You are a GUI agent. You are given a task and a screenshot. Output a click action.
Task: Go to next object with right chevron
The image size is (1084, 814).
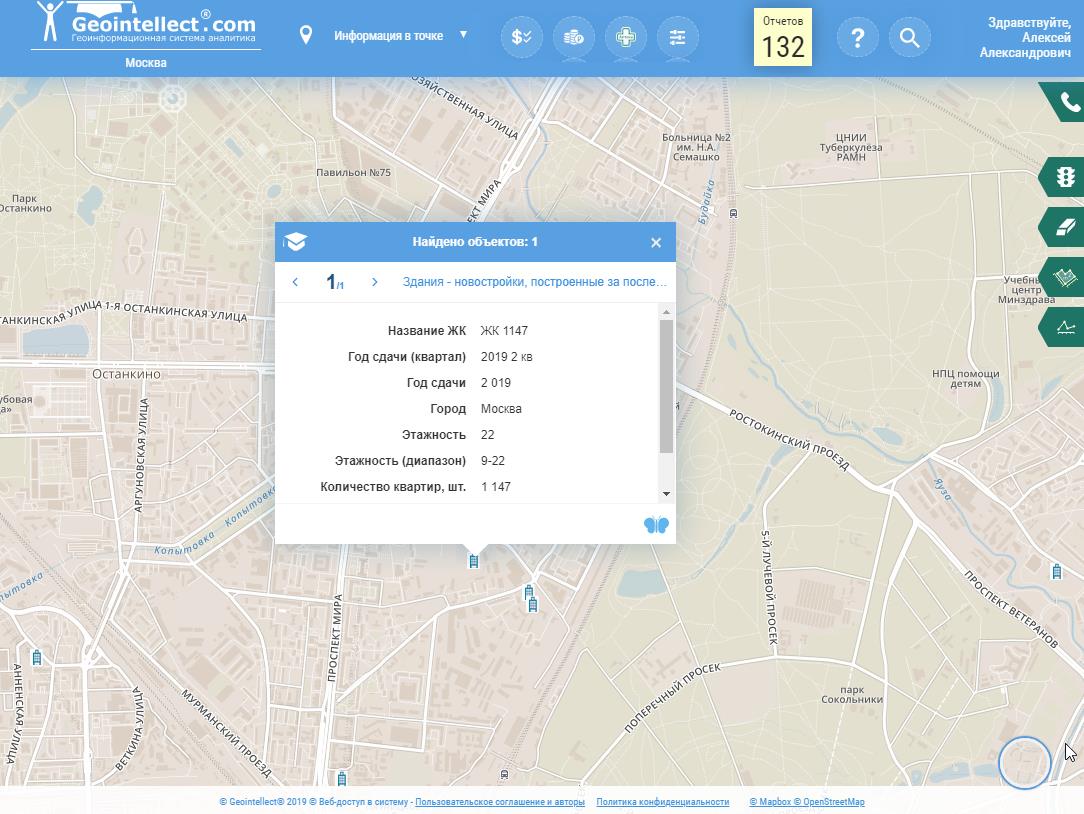point(375,282)
